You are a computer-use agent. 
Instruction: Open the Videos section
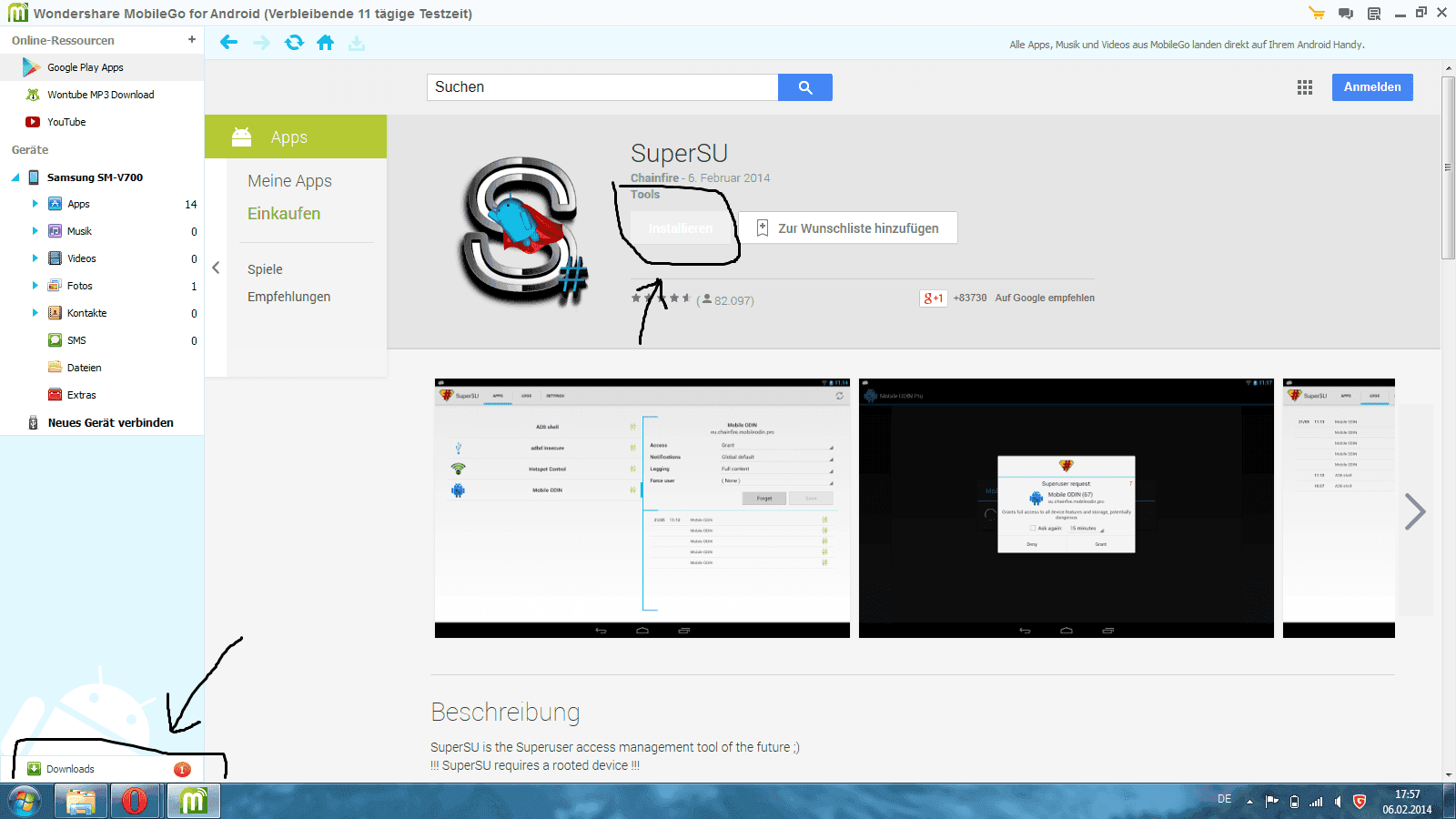click(81, 258)
